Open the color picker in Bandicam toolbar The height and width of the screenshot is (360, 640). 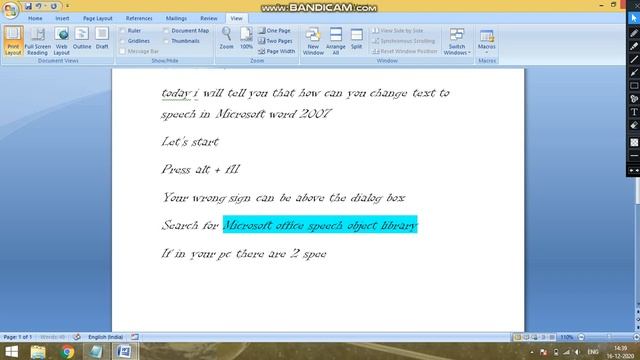(634, 142)
